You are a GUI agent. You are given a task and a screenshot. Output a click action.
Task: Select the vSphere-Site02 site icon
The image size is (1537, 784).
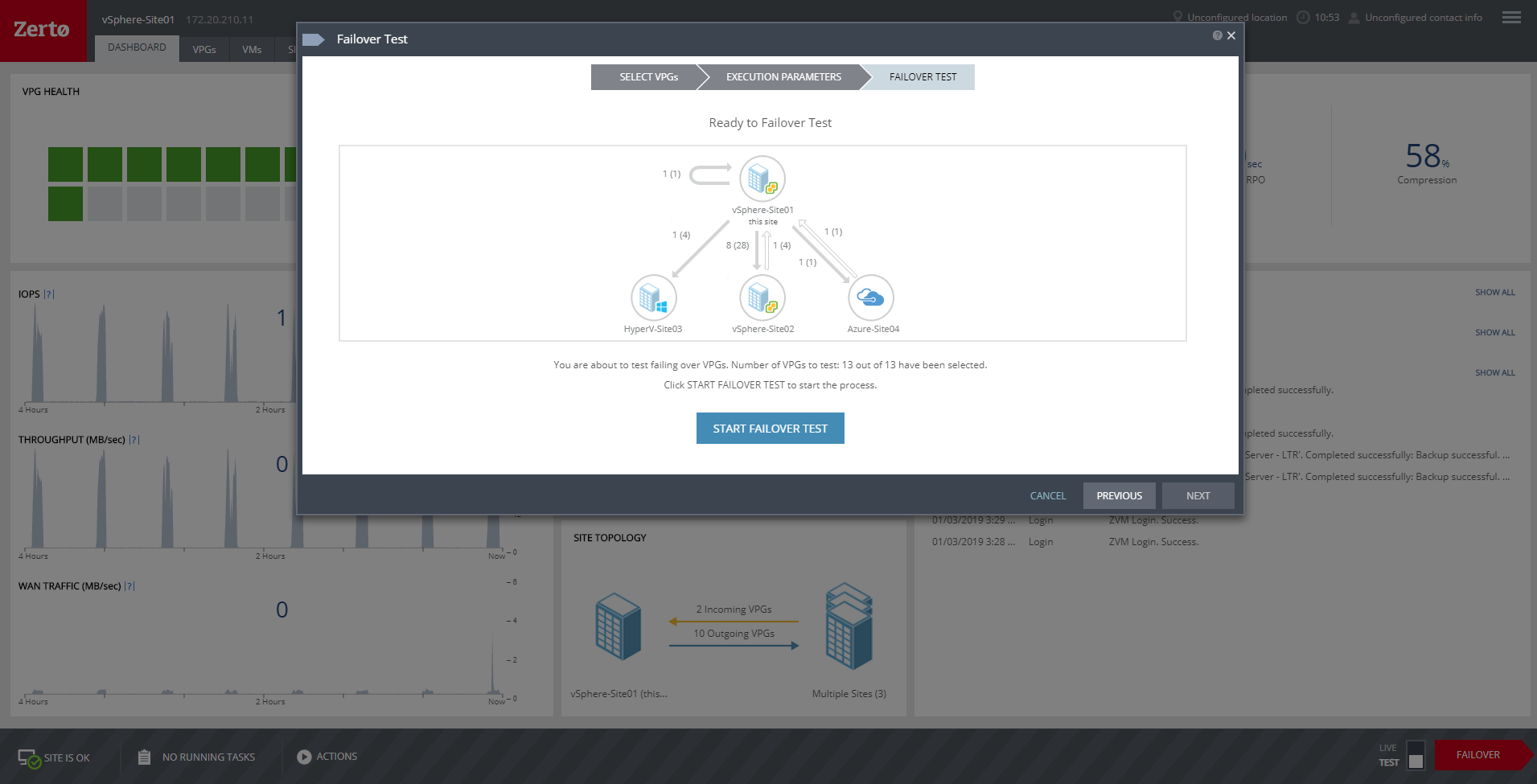pyautogui.click(x=762, y=298)
